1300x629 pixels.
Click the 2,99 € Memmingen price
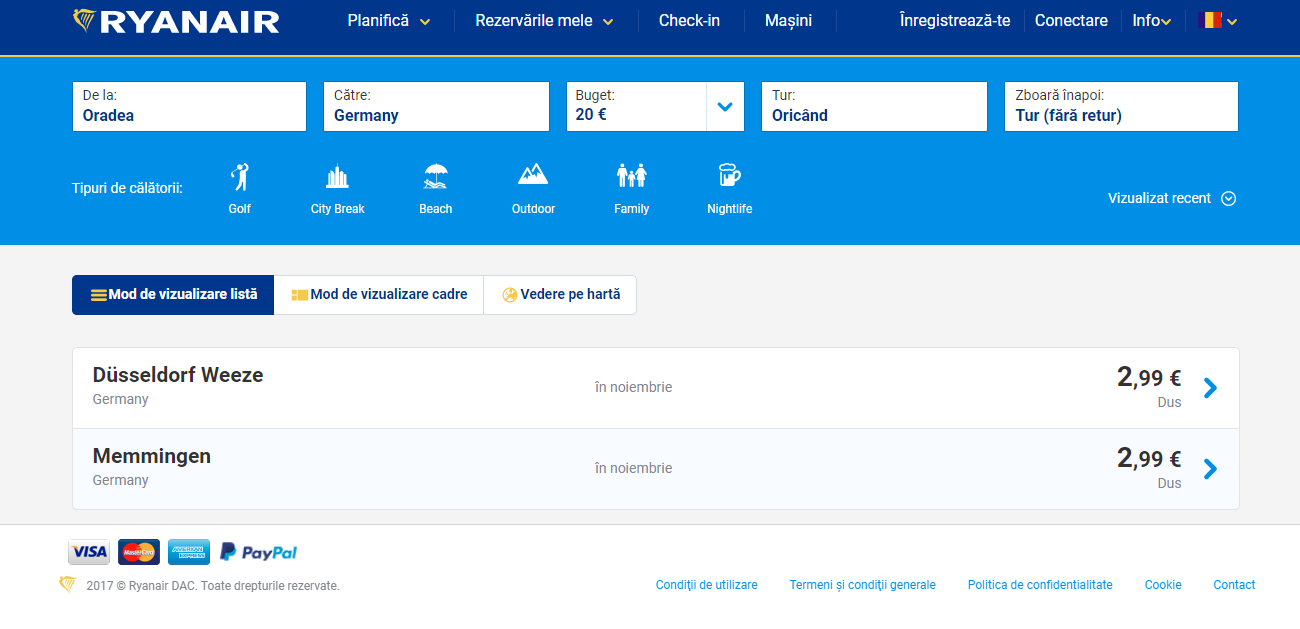point(1149,458)
